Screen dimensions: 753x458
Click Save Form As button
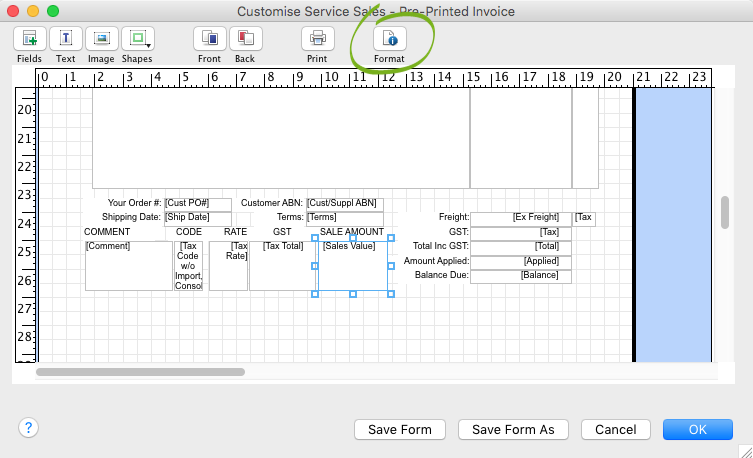pyautogui.click(x=513, y=429)
